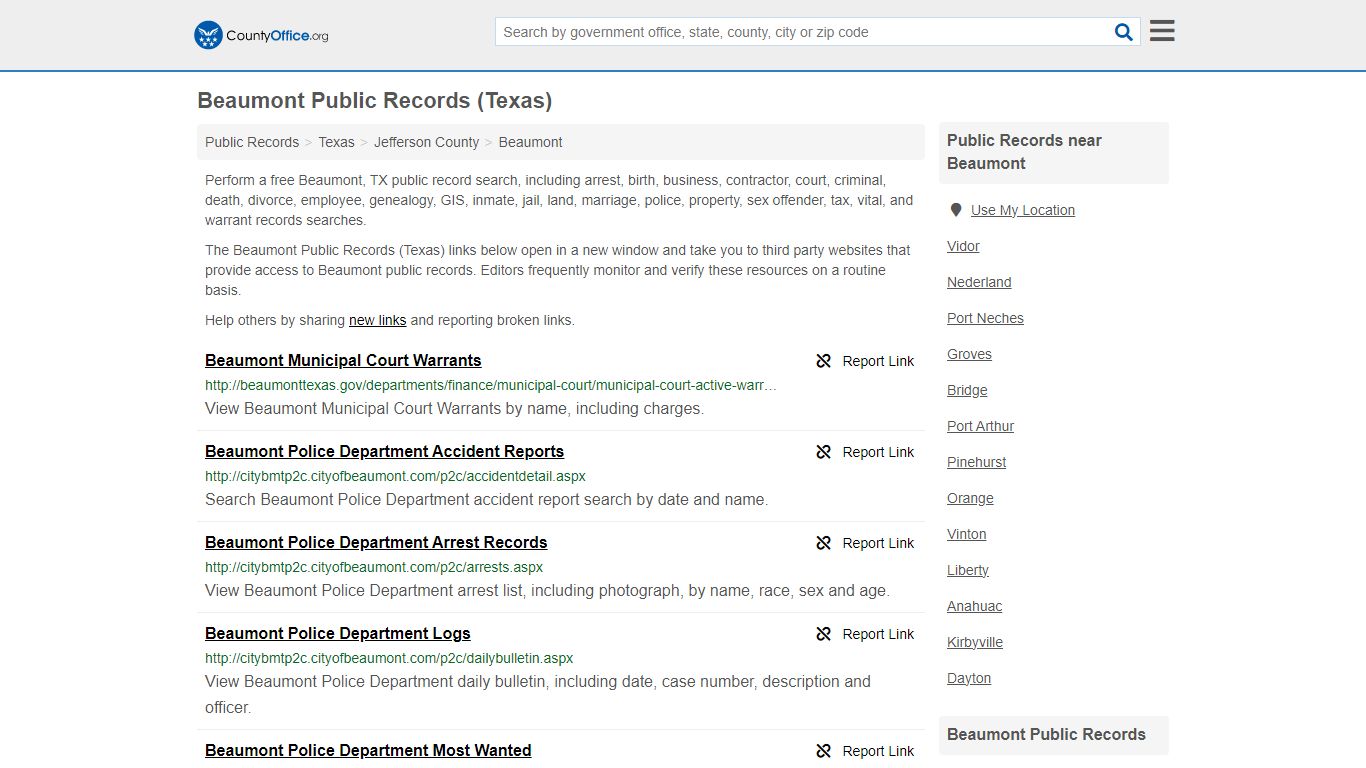This screenshot has width=1366, height=768.
Task: Click Report Link icon for Most Wanted
Action: click(x=823, y=751)
